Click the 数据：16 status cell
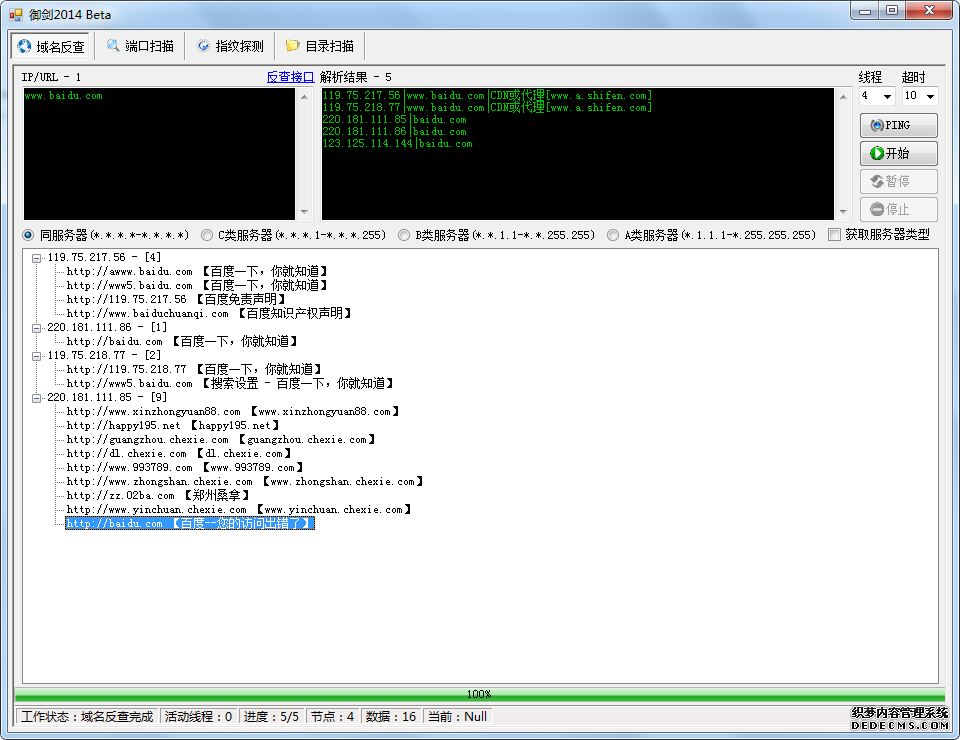The height and width of the screenshot is (740, 960). pos(391,717)
